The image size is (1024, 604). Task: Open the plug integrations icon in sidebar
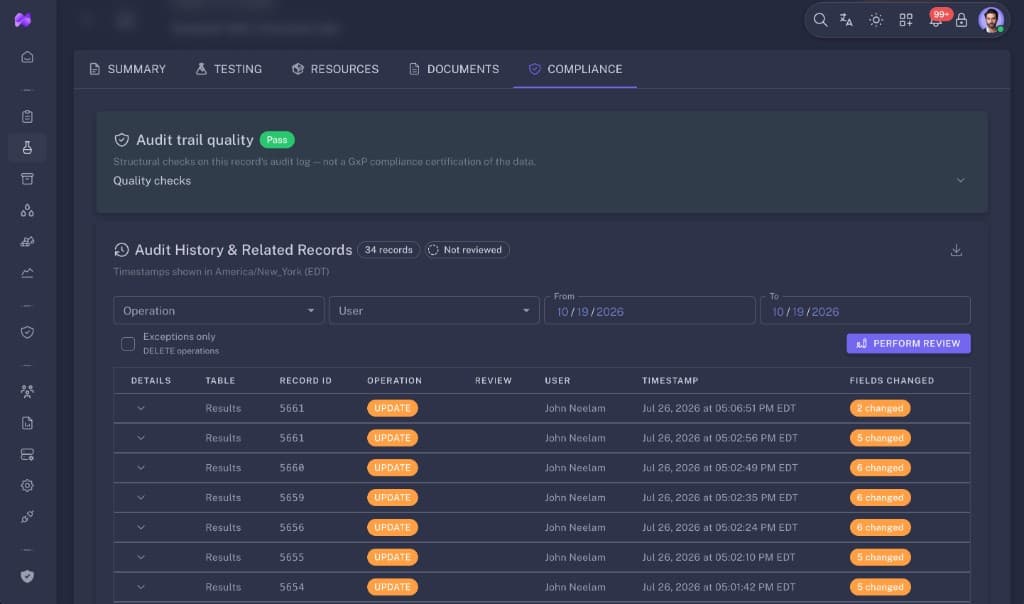point(27,517)
